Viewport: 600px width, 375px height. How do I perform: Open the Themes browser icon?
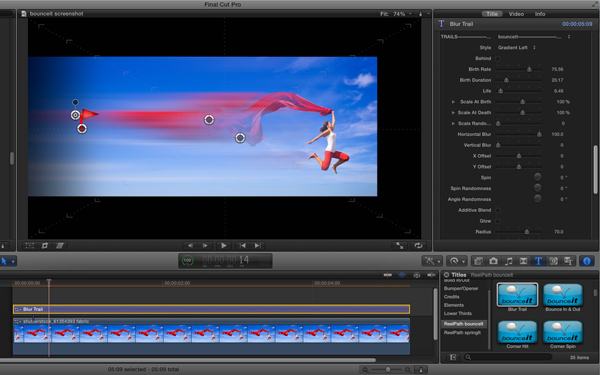click(x=569, y=261)
